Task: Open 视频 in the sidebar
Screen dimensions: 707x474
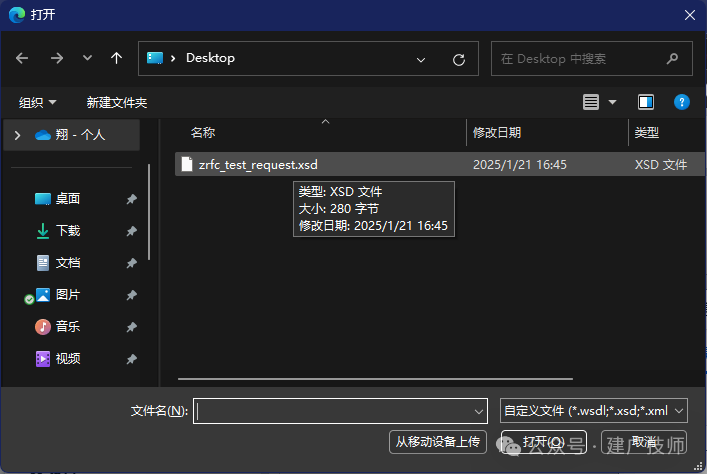Action: click(68, 359)
